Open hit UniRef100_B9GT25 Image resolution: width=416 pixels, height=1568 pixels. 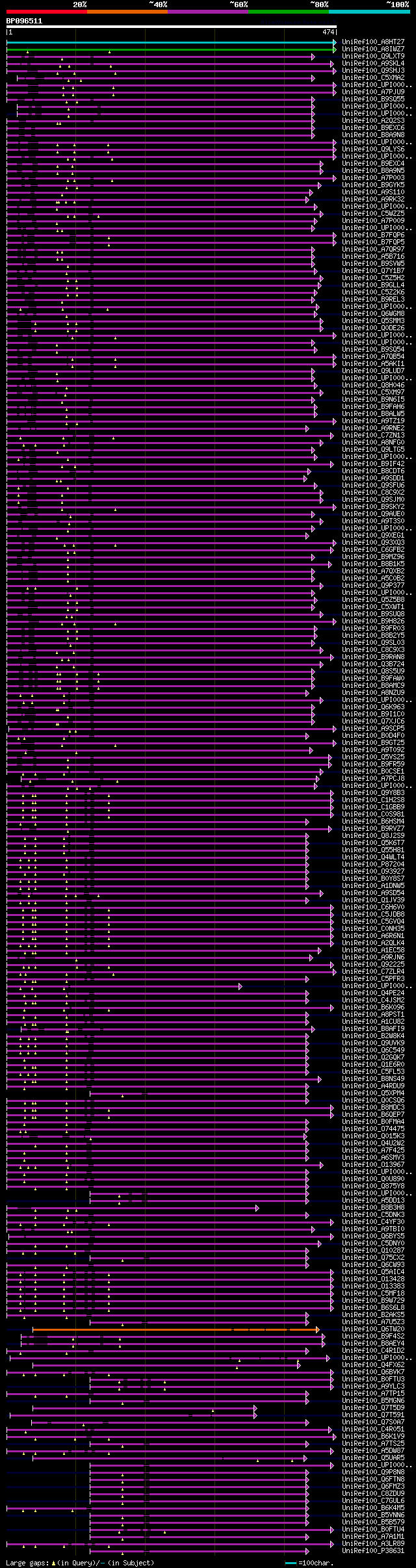(373, 743)
